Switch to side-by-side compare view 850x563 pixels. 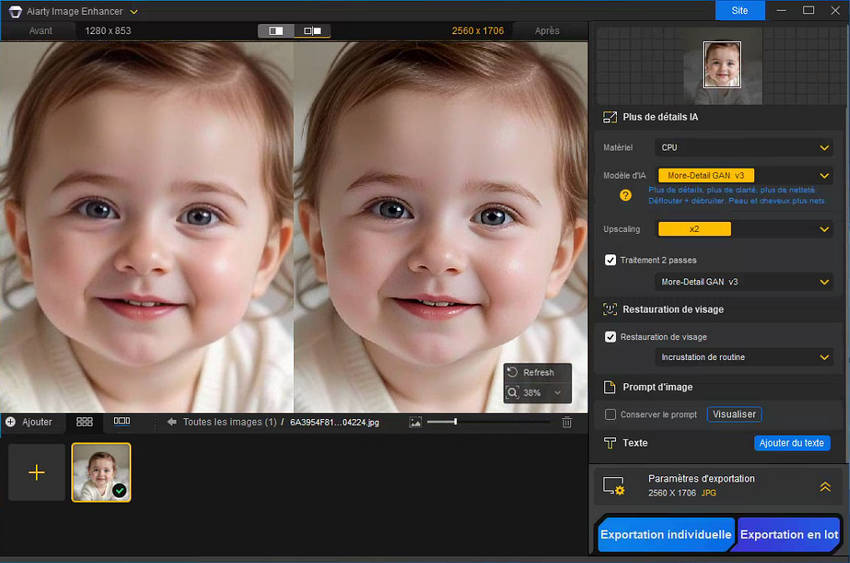point(313,31)
